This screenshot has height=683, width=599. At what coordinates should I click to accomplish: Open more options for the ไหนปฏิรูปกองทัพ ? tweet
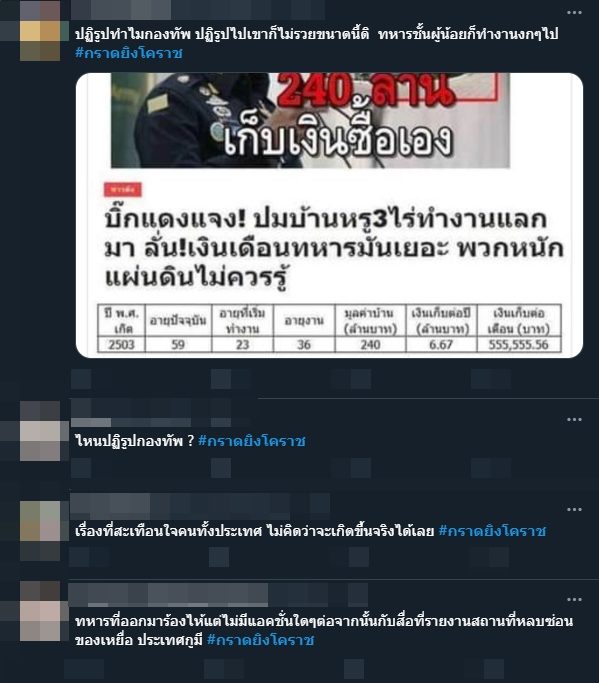tap(574, 419)
